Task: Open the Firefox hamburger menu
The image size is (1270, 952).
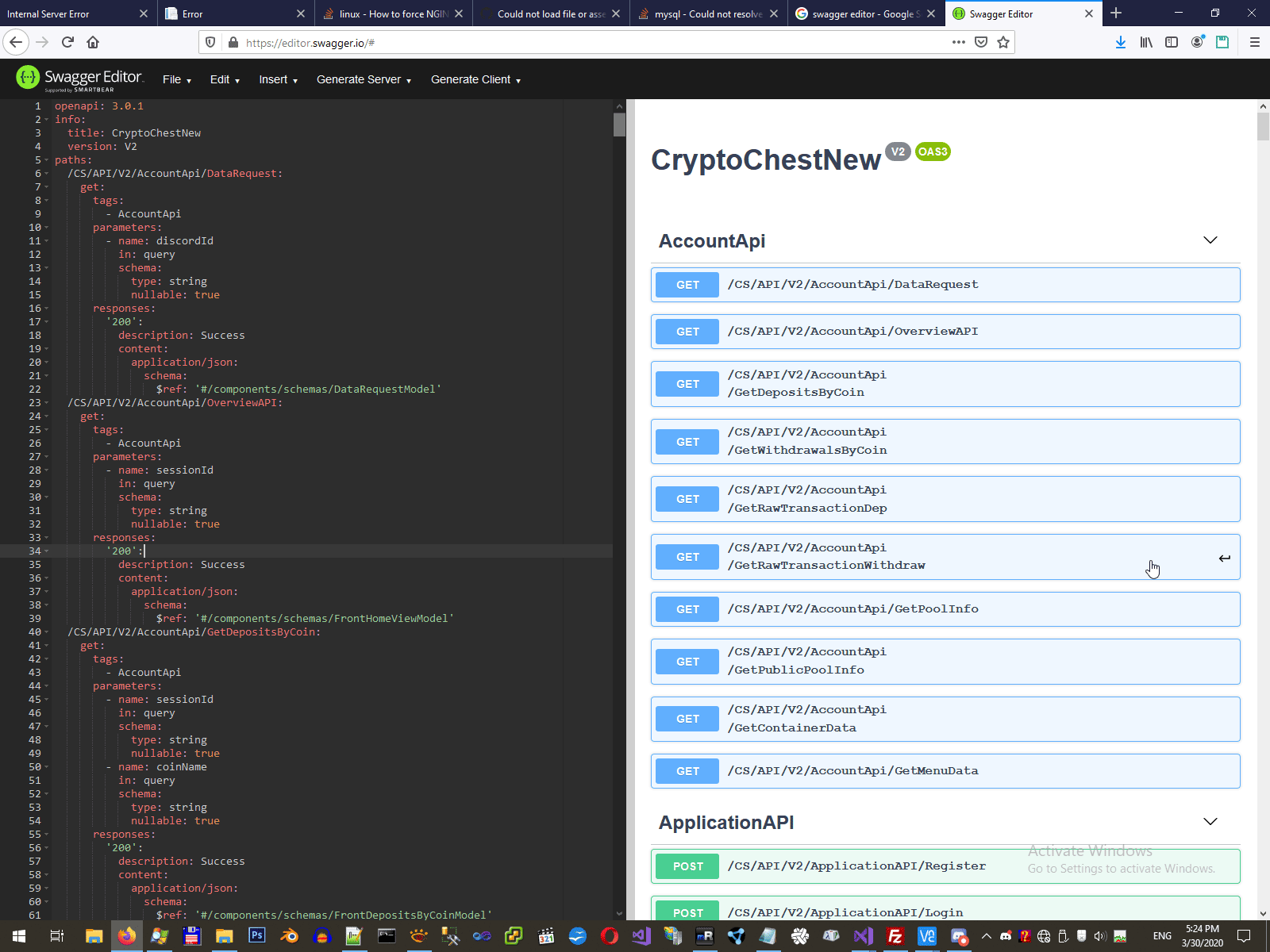Action: 1255,42
